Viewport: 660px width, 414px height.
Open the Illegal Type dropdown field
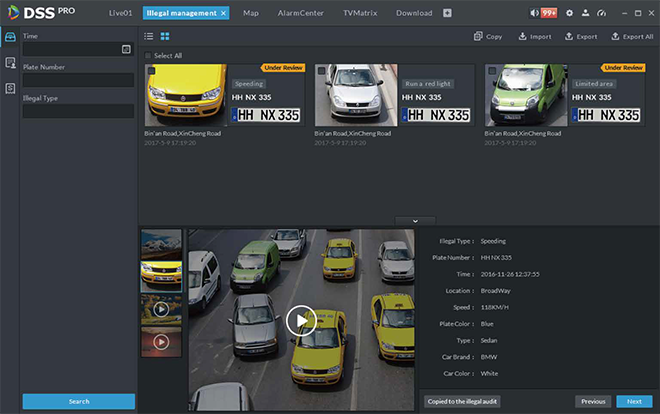click(78, 111)
